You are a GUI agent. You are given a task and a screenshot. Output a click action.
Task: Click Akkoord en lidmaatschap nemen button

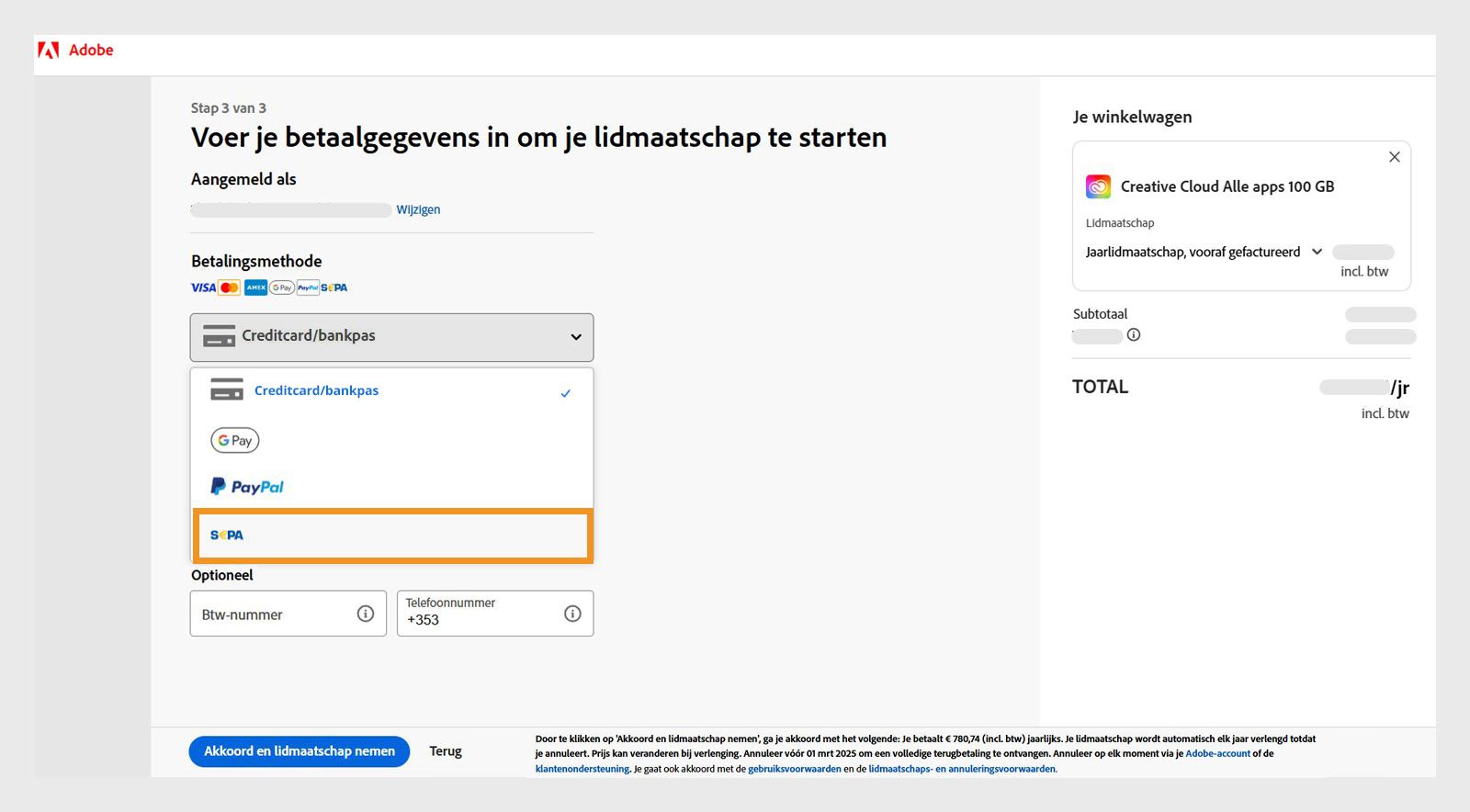pos(300,751)
